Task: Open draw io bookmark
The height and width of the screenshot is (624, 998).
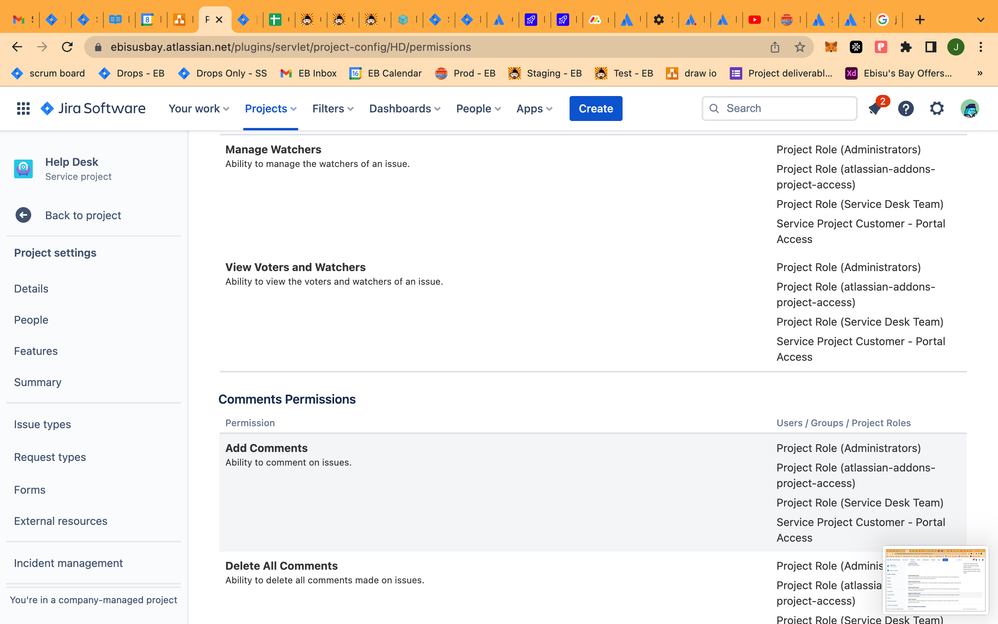Action: 691,73
